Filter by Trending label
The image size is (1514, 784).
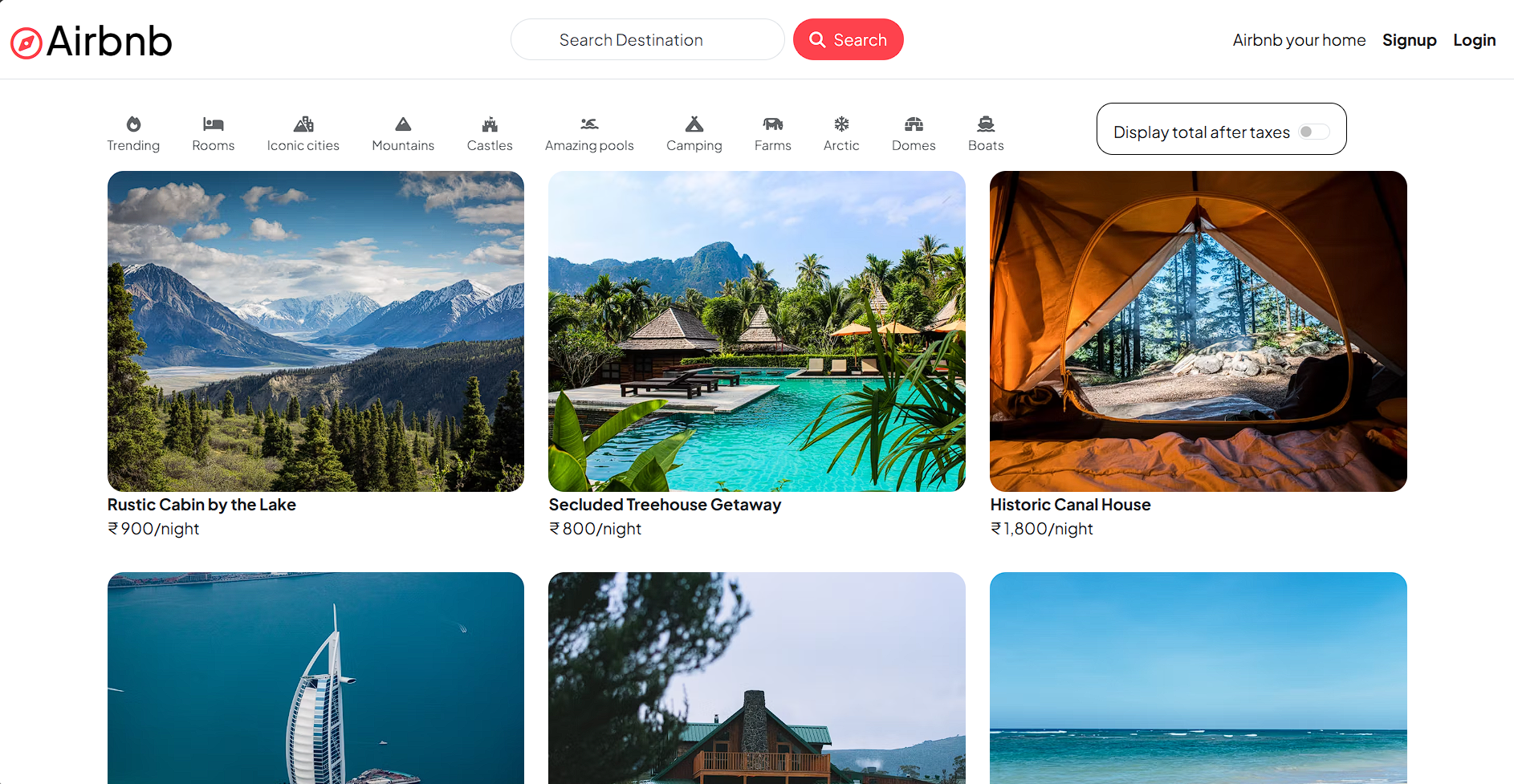click(133, 145)
